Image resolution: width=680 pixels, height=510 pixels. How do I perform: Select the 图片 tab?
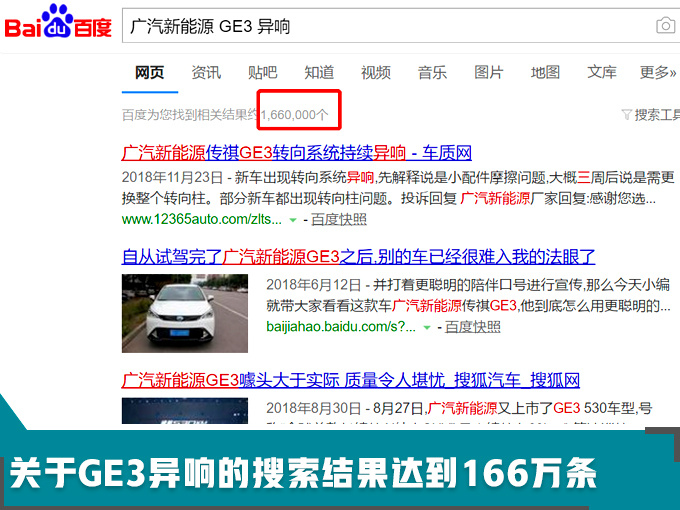pos(489,72)
